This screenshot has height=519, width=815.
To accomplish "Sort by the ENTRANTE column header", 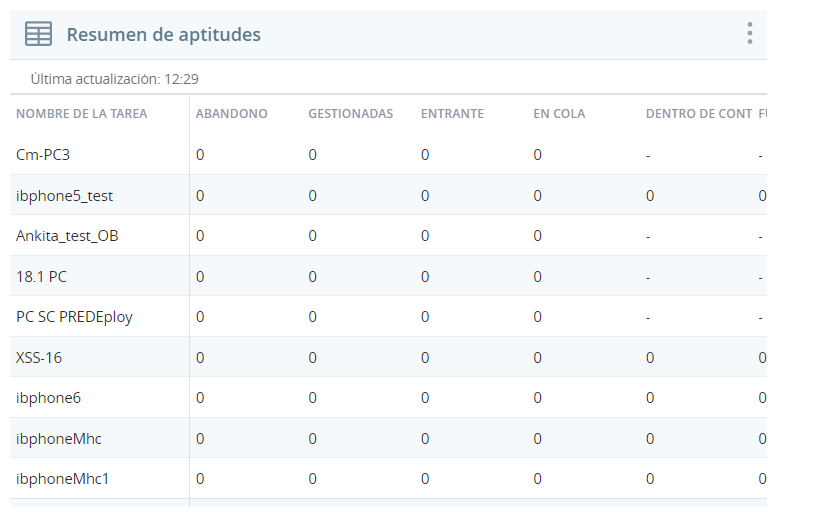I will click(x=452, y=114).
